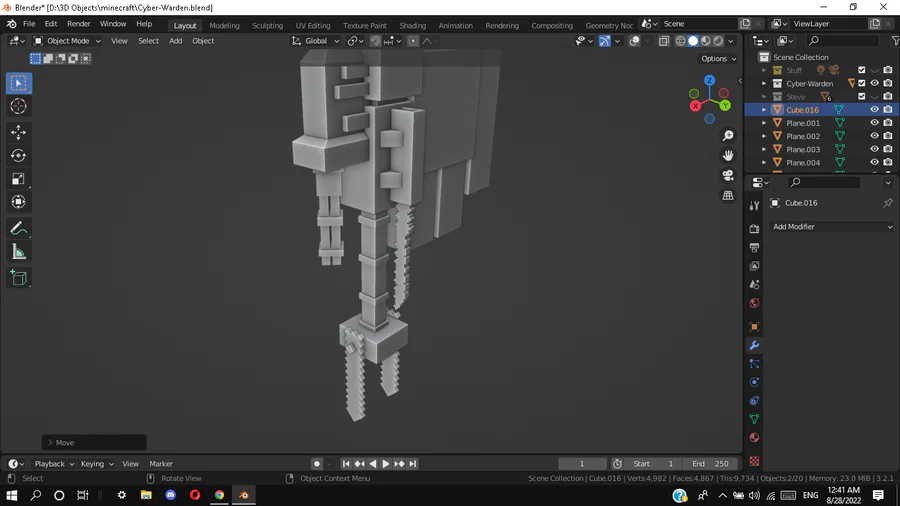This screenshot has width=900, height=506.
Task: Switch orthographic/perspective grid icon
Action: 728,196
